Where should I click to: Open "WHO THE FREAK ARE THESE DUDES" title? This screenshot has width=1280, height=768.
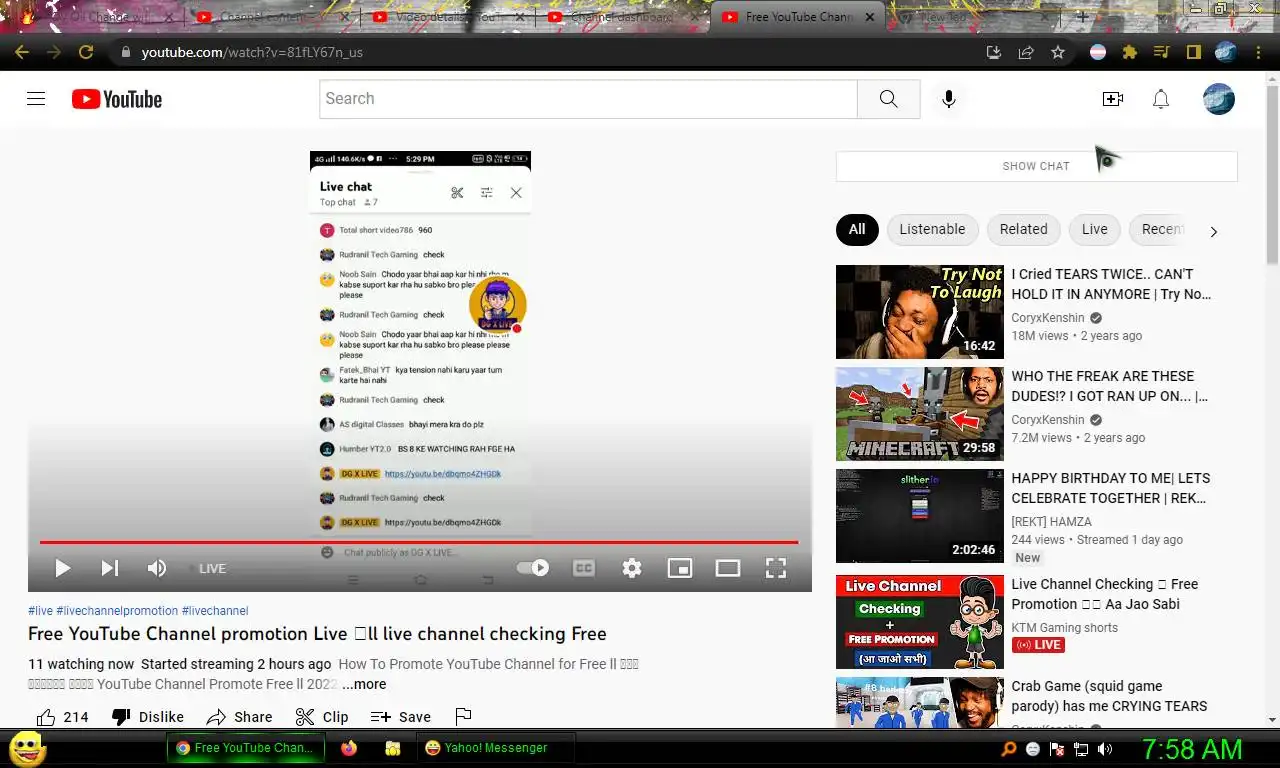point(1109,386)
